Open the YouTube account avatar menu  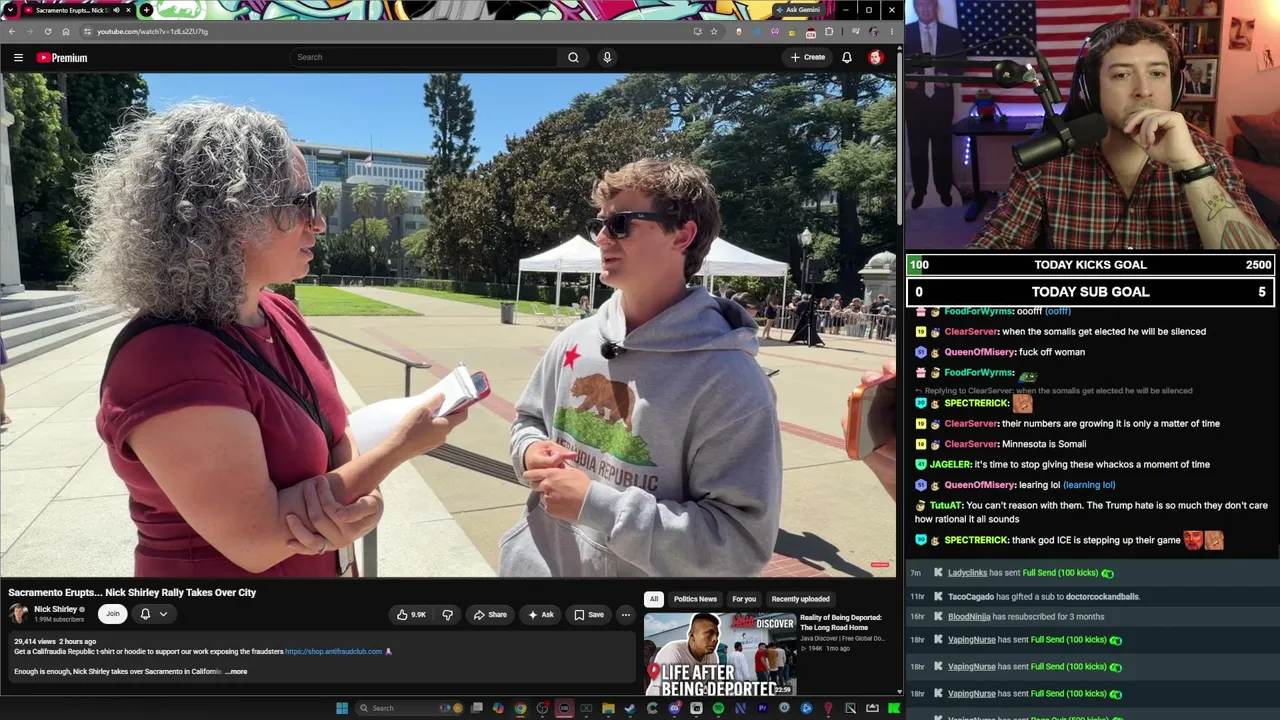(876, 57)
